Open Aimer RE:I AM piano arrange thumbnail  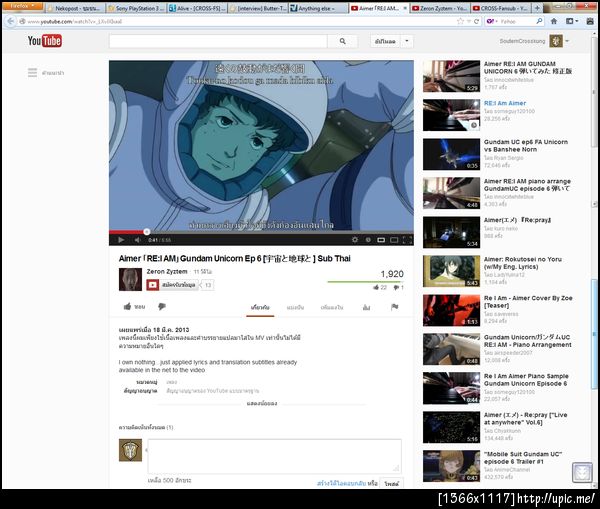451,193
